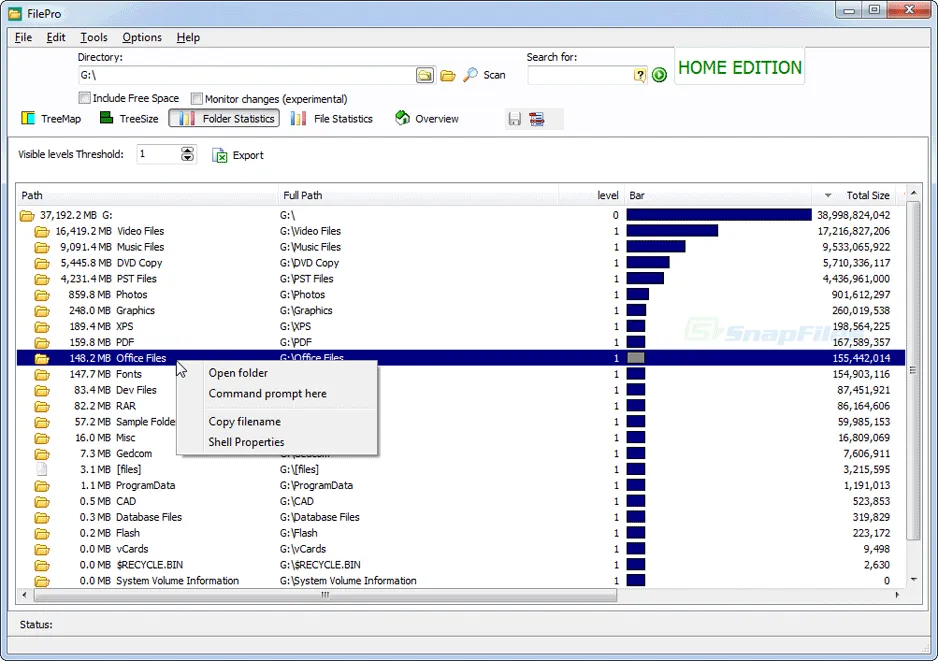Click the DVD Copy folder icon
The height and width of the screenshot is (661, 938).
pos(41,263)
